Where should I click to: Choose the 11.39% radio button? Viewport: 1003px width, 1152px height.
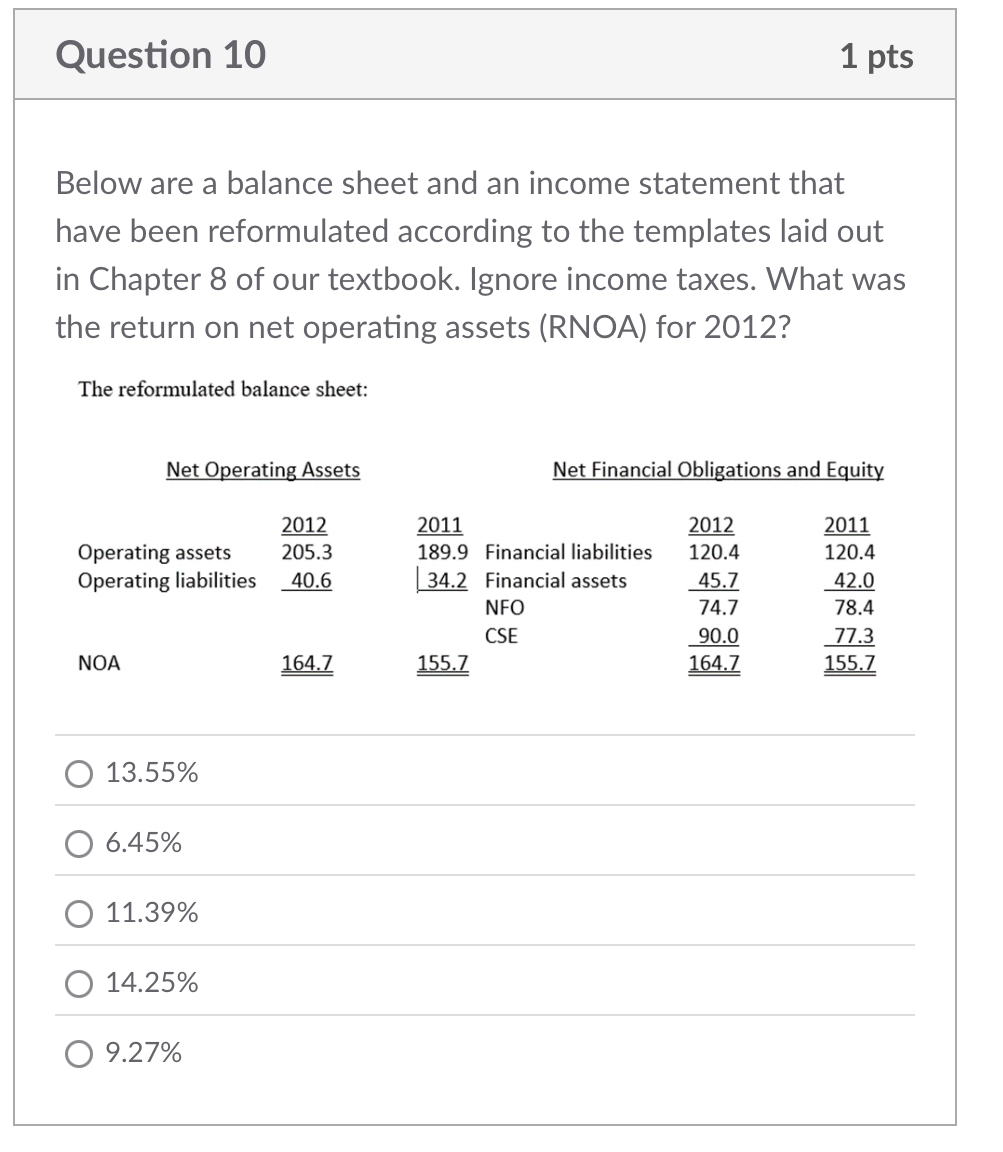78,912
